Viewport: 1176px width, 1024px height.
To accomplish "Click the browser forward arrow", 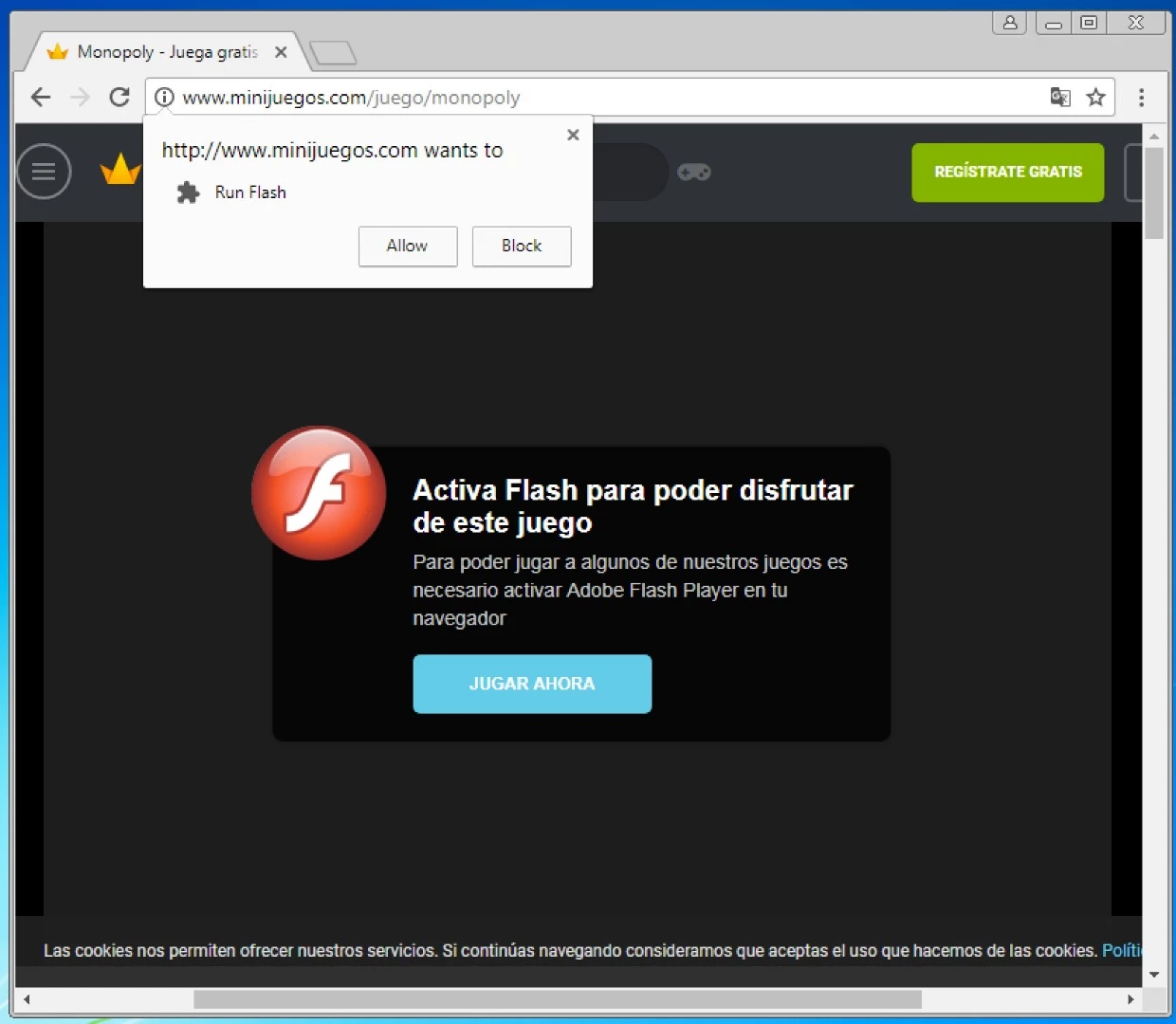I will tap(80, 97).
